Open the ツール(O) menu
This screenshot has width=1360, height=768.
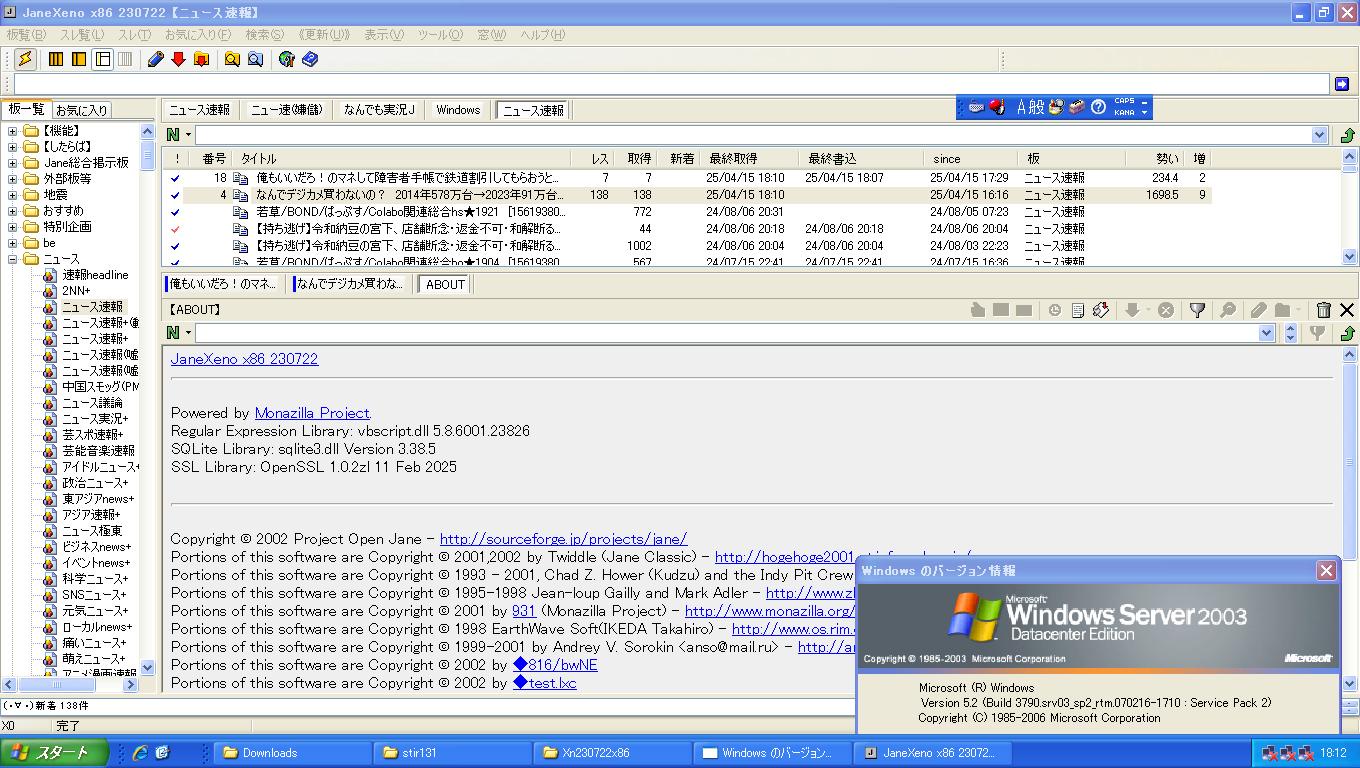(x=440, y=35)
